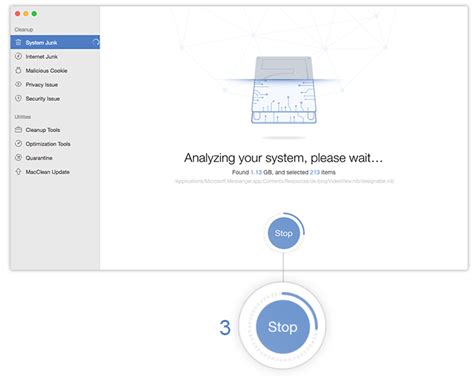Click the spinning progress indicator on System Junk
Image resolution: width=474 pixels, height=379 pixels.
pos(96,42)
